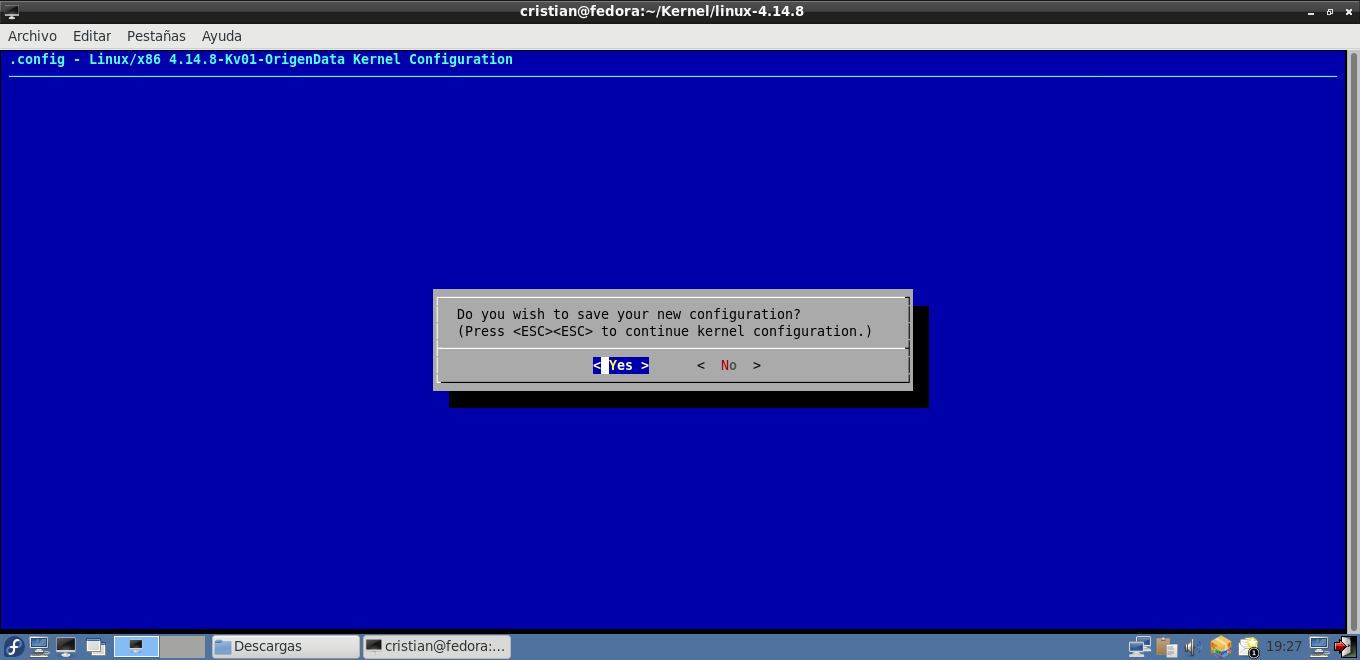The width and height of the screenshot is (1360, 660).
Task: Switch to second workspace in desktop pager
Action: [x=182, y=647]
